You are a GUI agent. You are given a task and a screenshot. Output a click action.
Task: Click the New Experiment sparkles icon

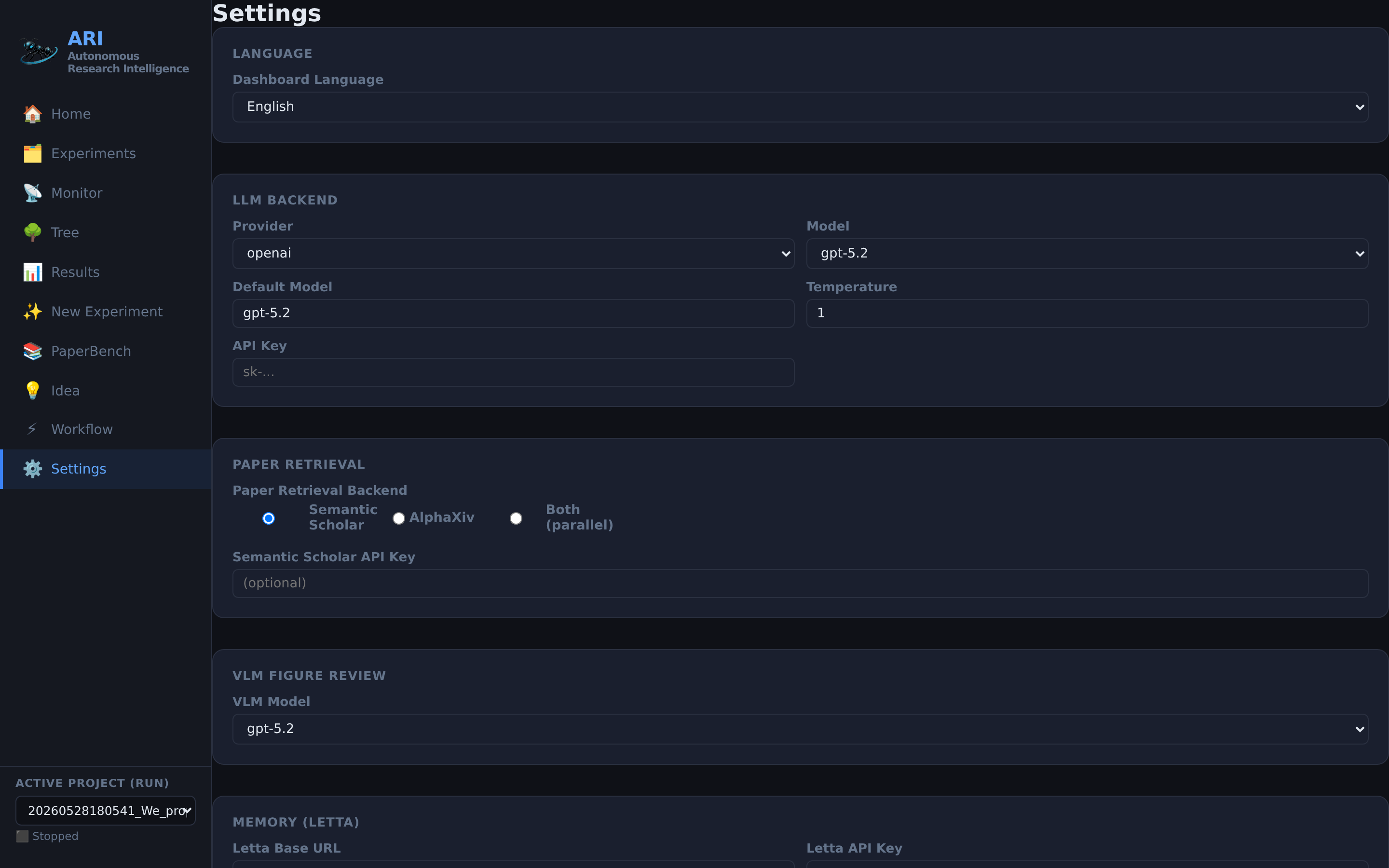33,312
